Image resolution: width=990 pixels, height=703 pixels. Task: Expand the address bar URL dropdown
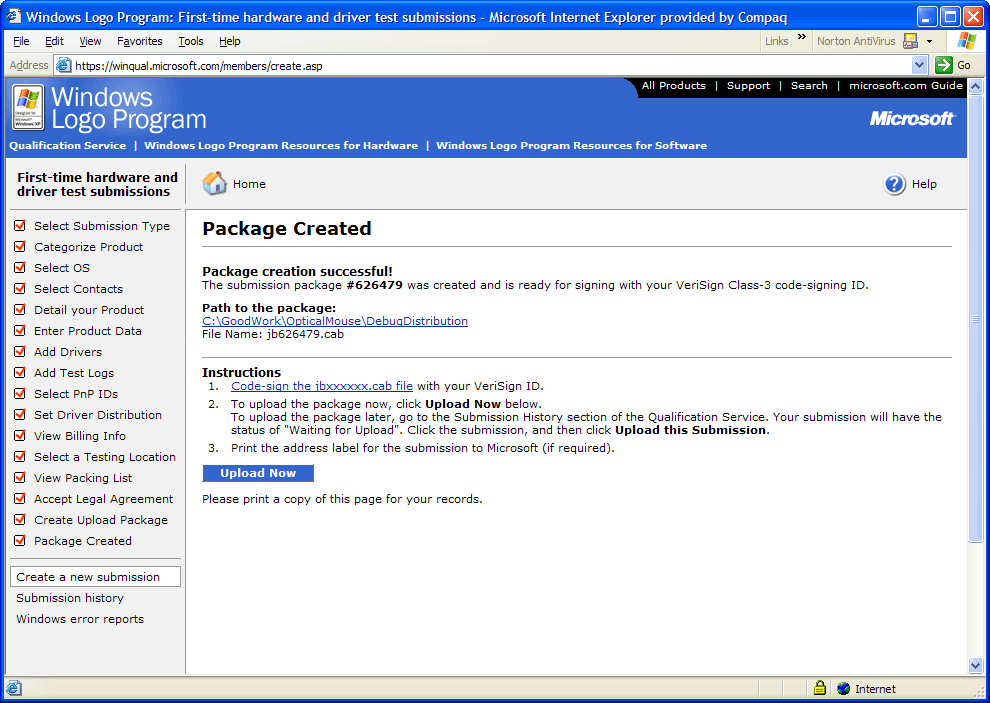[920, 65]
